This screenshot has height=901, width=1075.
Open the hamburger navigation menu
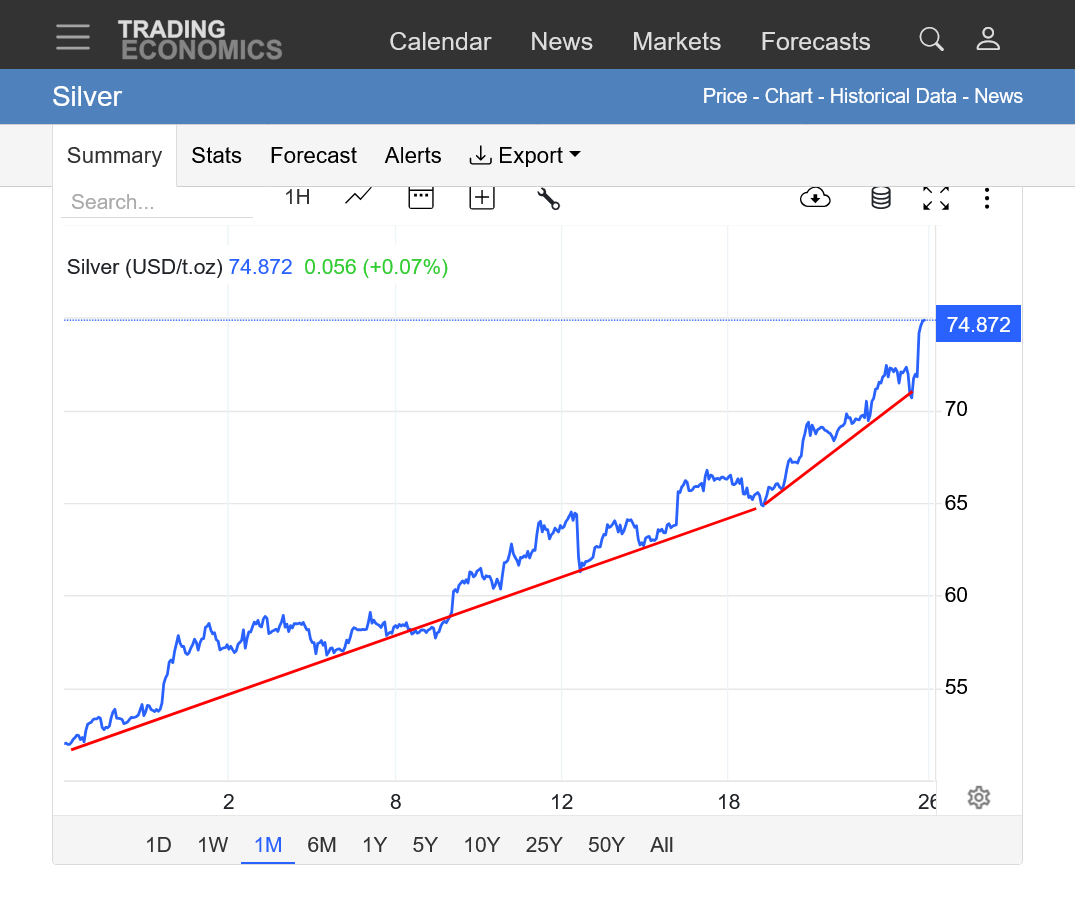tap(73, 38)
